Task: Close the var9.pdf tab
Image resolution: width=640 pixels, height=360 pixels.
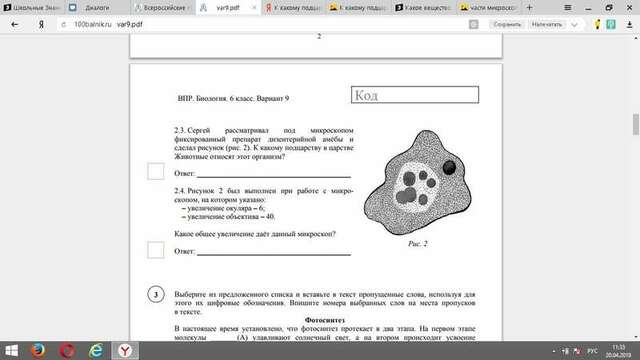Action: coord(254,7)
